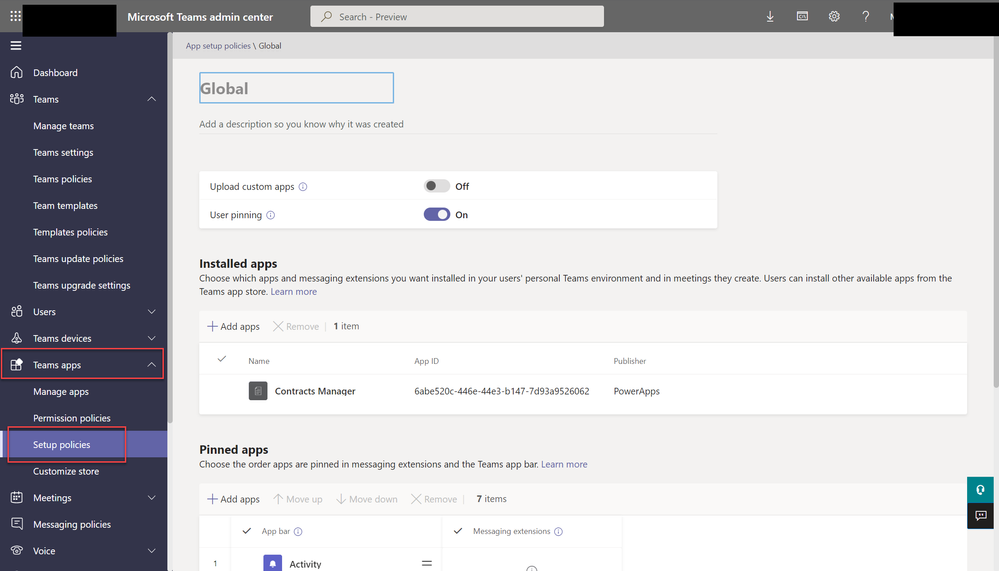Click the help question mark icon
The image size is (999, 571).
pyautogui.click(x=866, y=17)
